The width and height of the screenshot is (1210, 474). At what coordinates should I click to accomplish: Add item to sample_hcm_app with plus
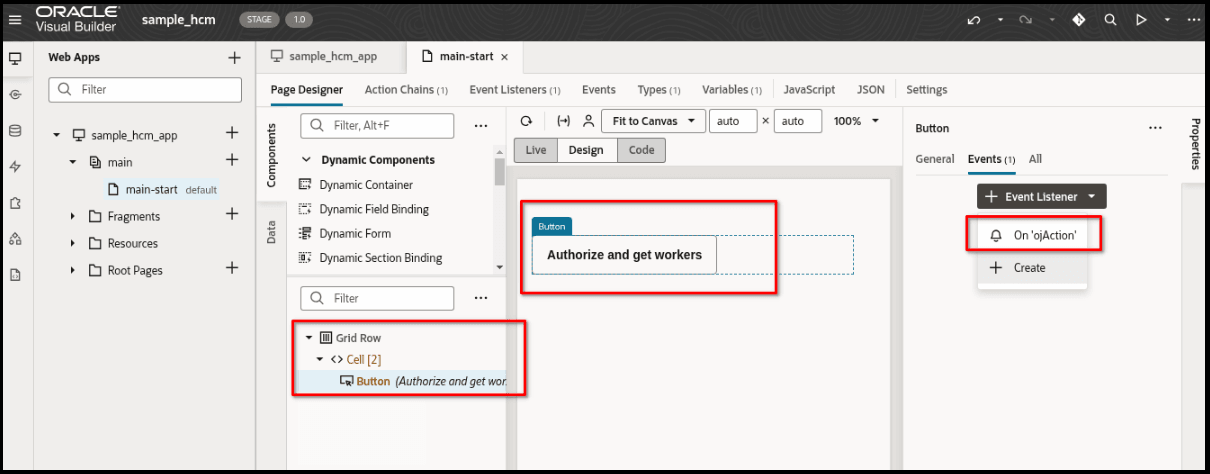[x=232, y=133]
